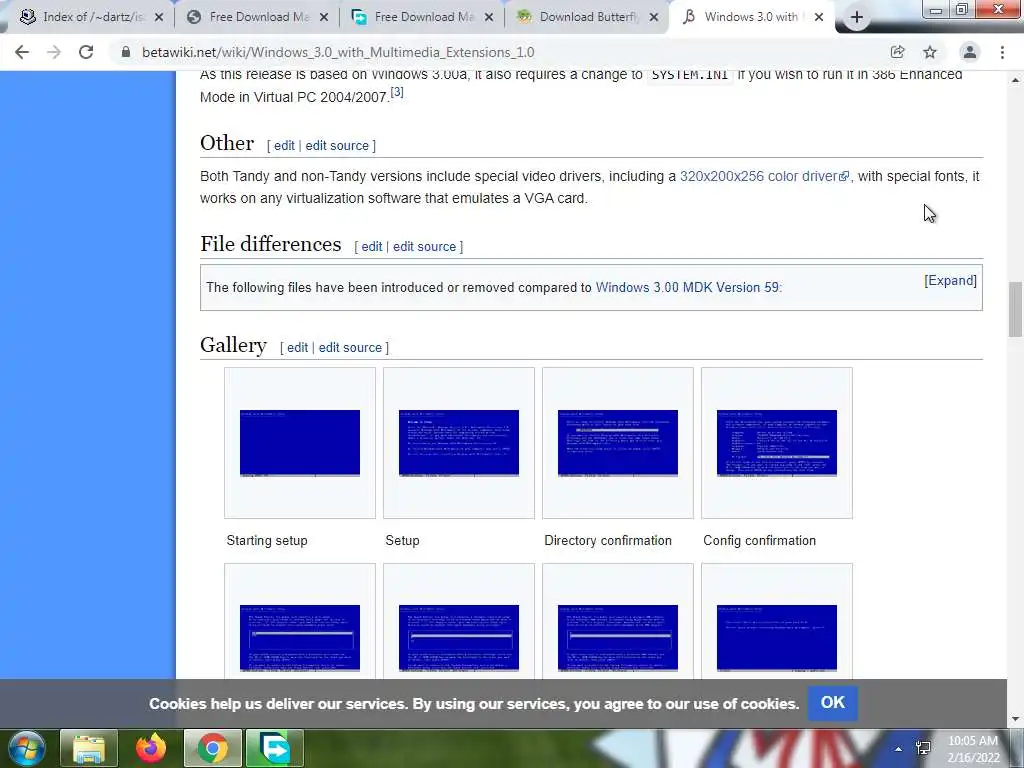Image resolution: width=1024 pixels, height=768 pixels.
Task: Reload the betawiki page
Action: tap(86, 52)
